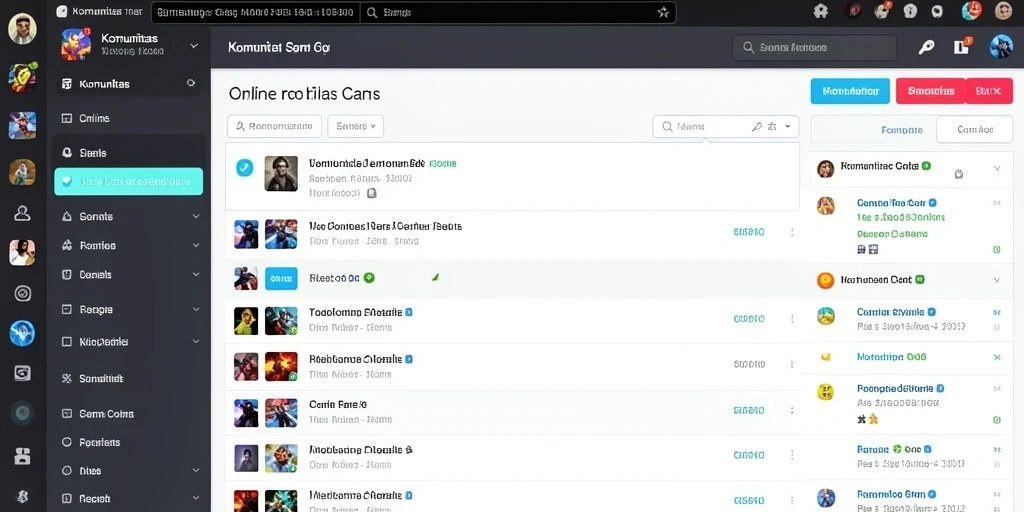Open the three-dot menu on Todolomne row
Viewport: 1024px width, 512px height.
(x=792, y=319)
